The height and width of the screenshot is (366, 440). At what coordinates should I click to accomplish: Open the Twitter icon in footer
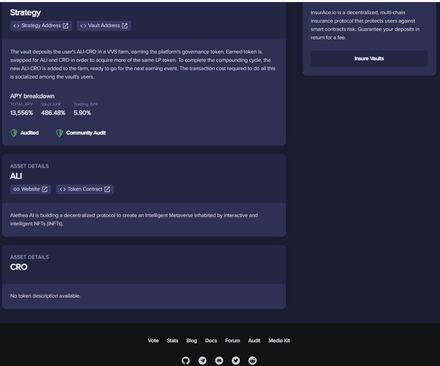click(236, 360)
